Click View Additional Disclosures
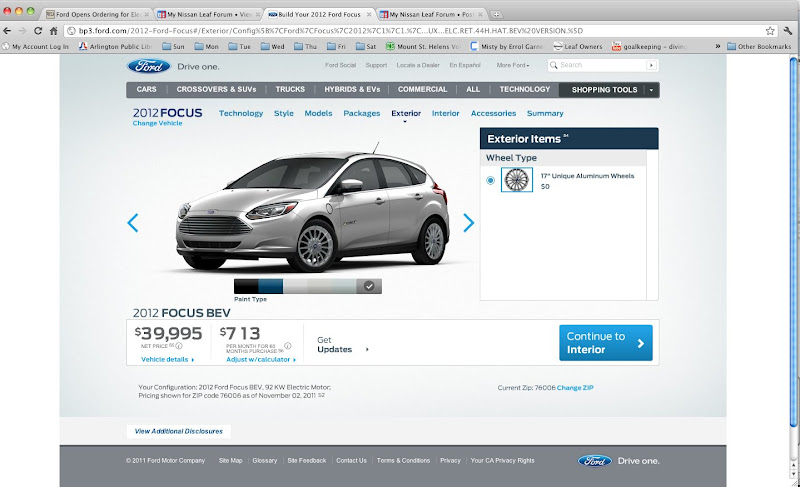800x487 pixels. [179, 431]
